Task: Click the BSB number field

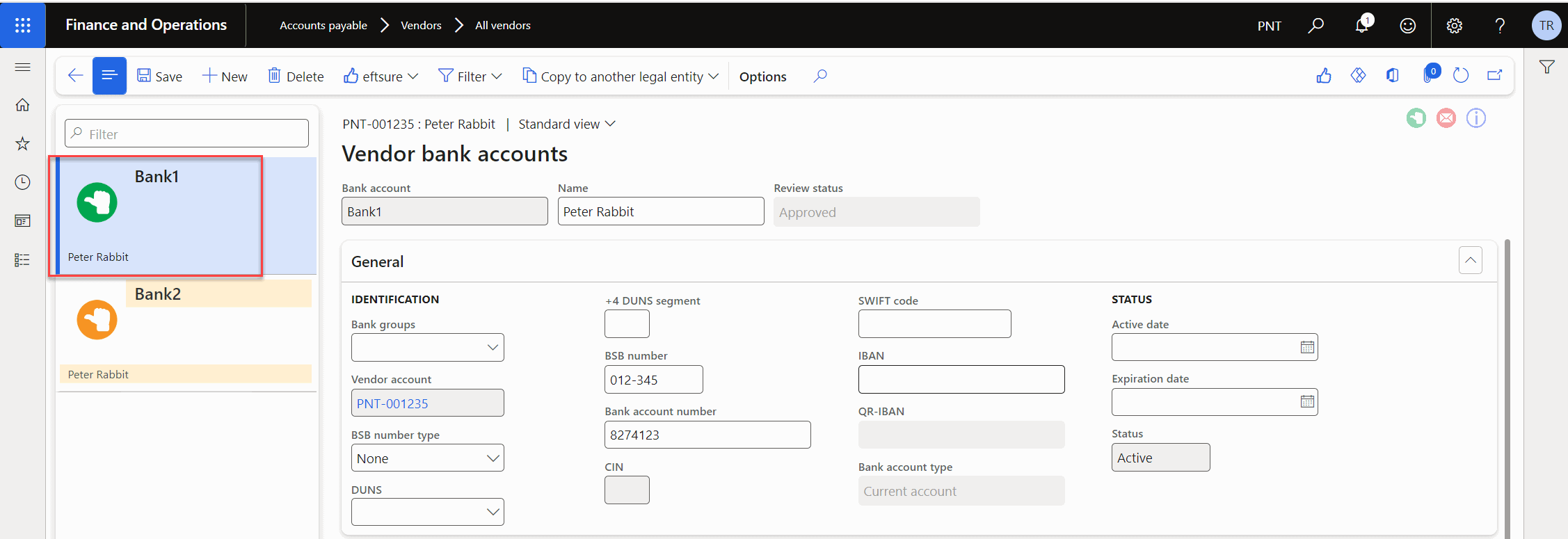Action: (x=654, y=380)
